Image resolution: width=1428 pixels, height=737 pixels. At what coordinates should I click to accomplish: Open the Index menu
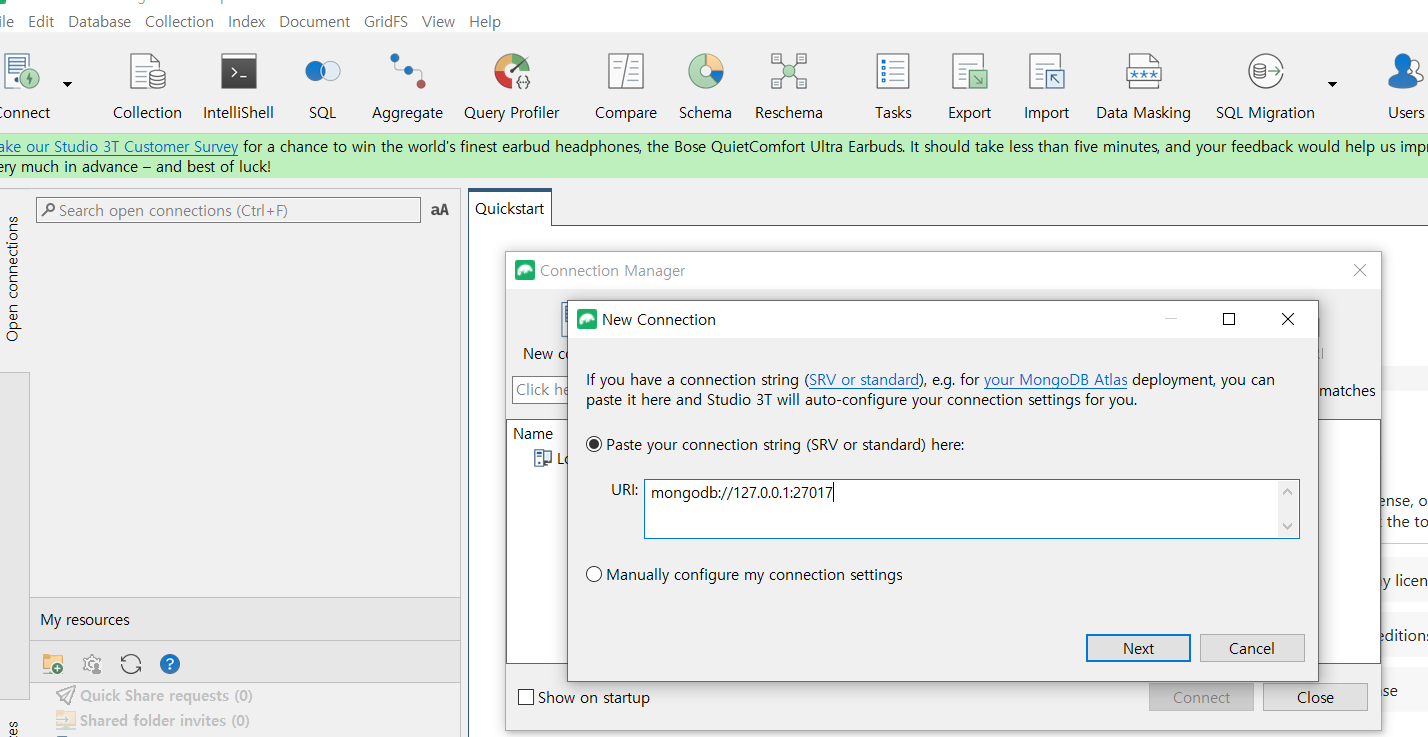pos(247,21)
